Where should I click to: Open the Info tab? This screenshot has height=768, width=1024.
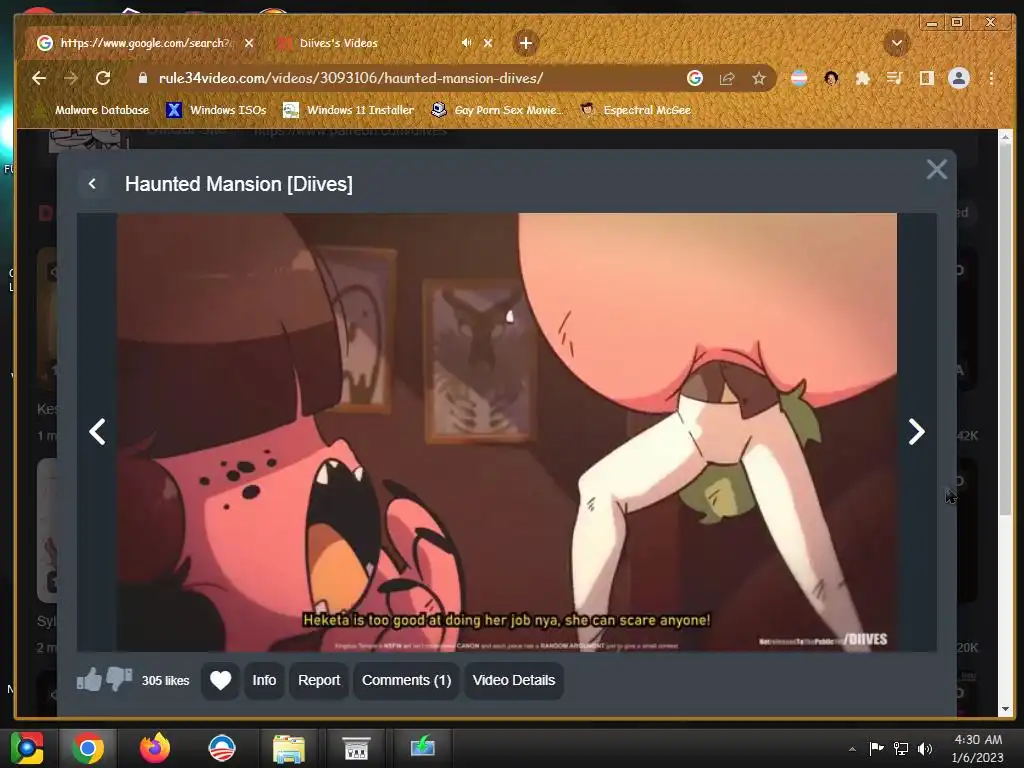264,680
